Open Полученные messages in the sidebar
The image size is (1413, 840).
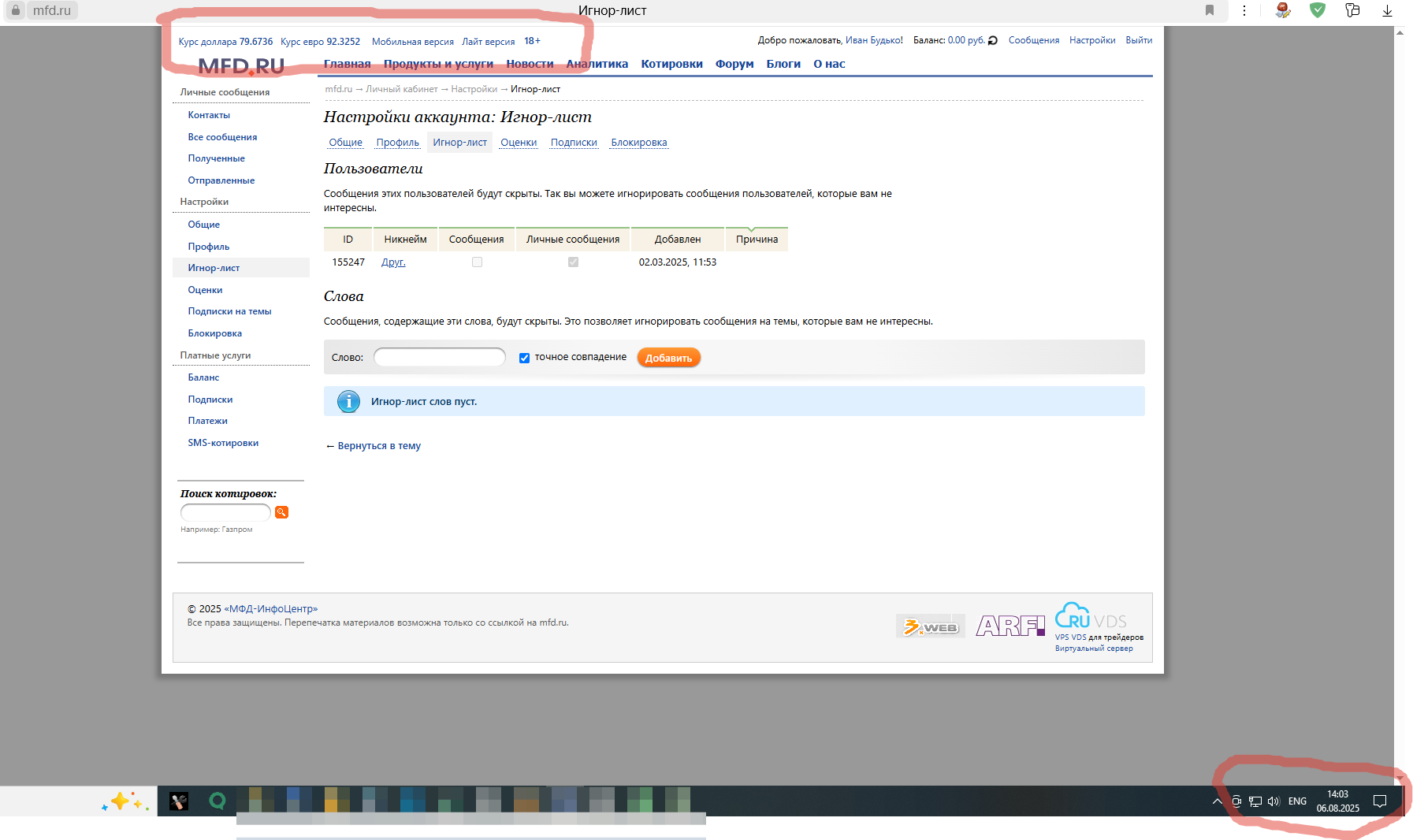[x=216, y=158]
